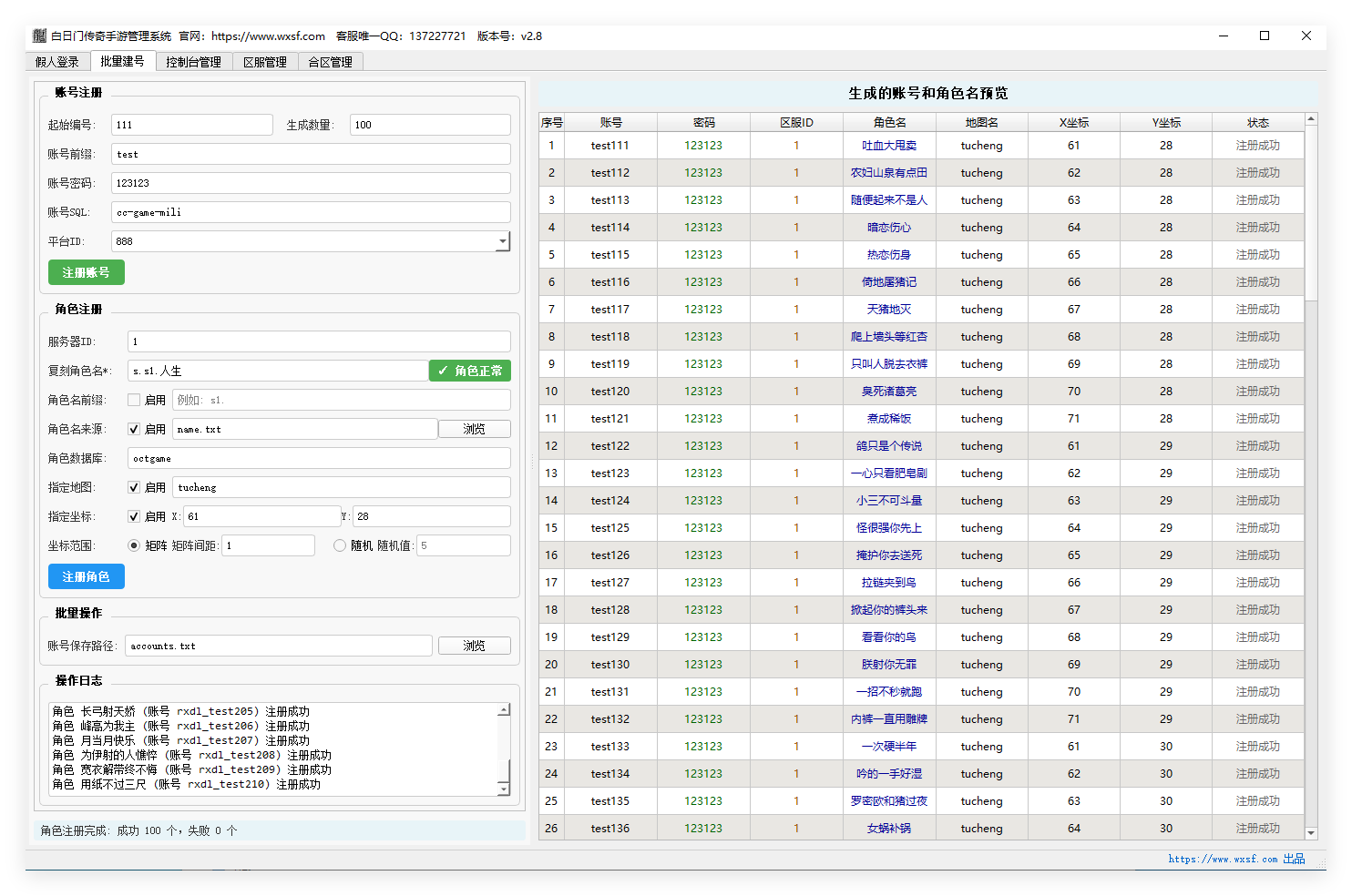Uncheck the 角色名来源 enable checkbox
1352x896 pixels.
134,429
